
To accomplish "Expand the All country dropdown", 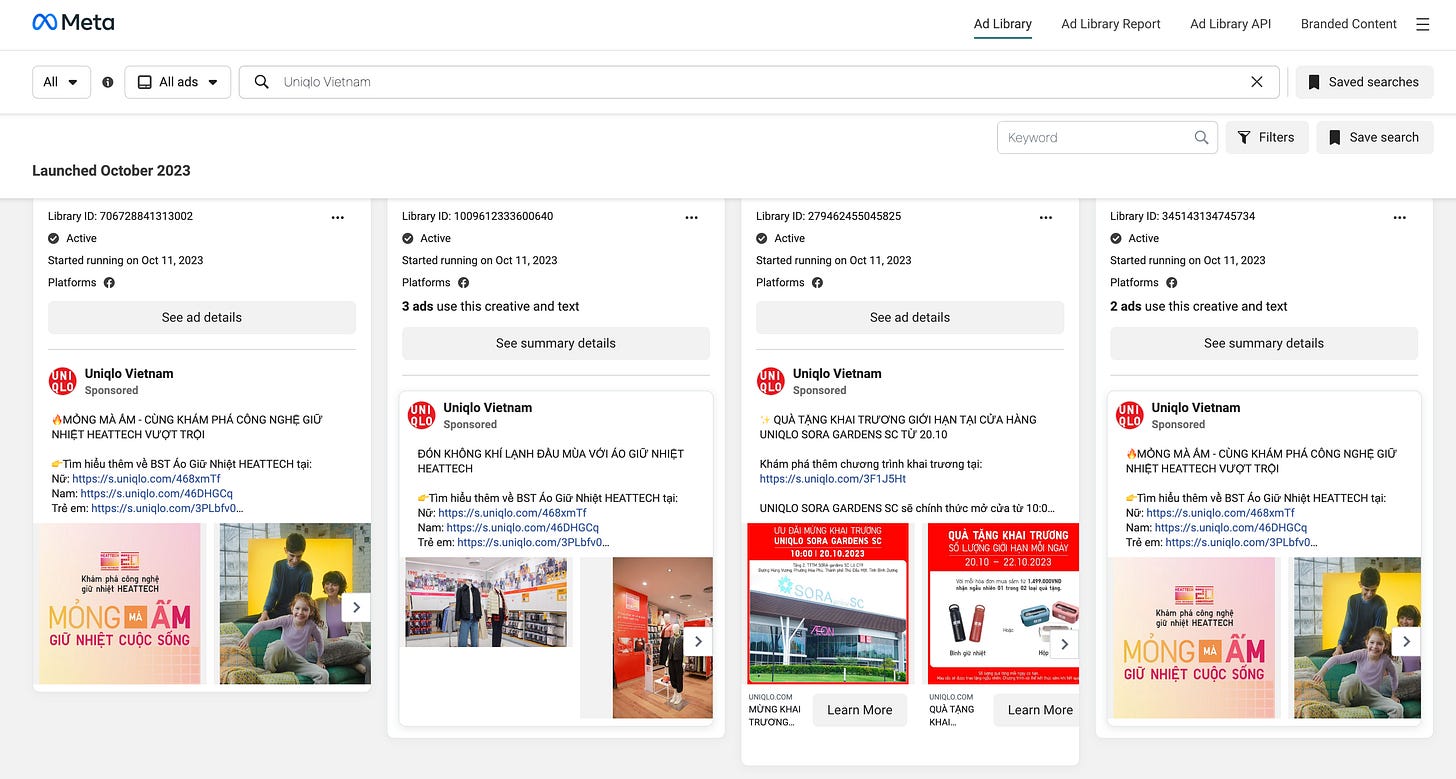I will pos(61,82).
